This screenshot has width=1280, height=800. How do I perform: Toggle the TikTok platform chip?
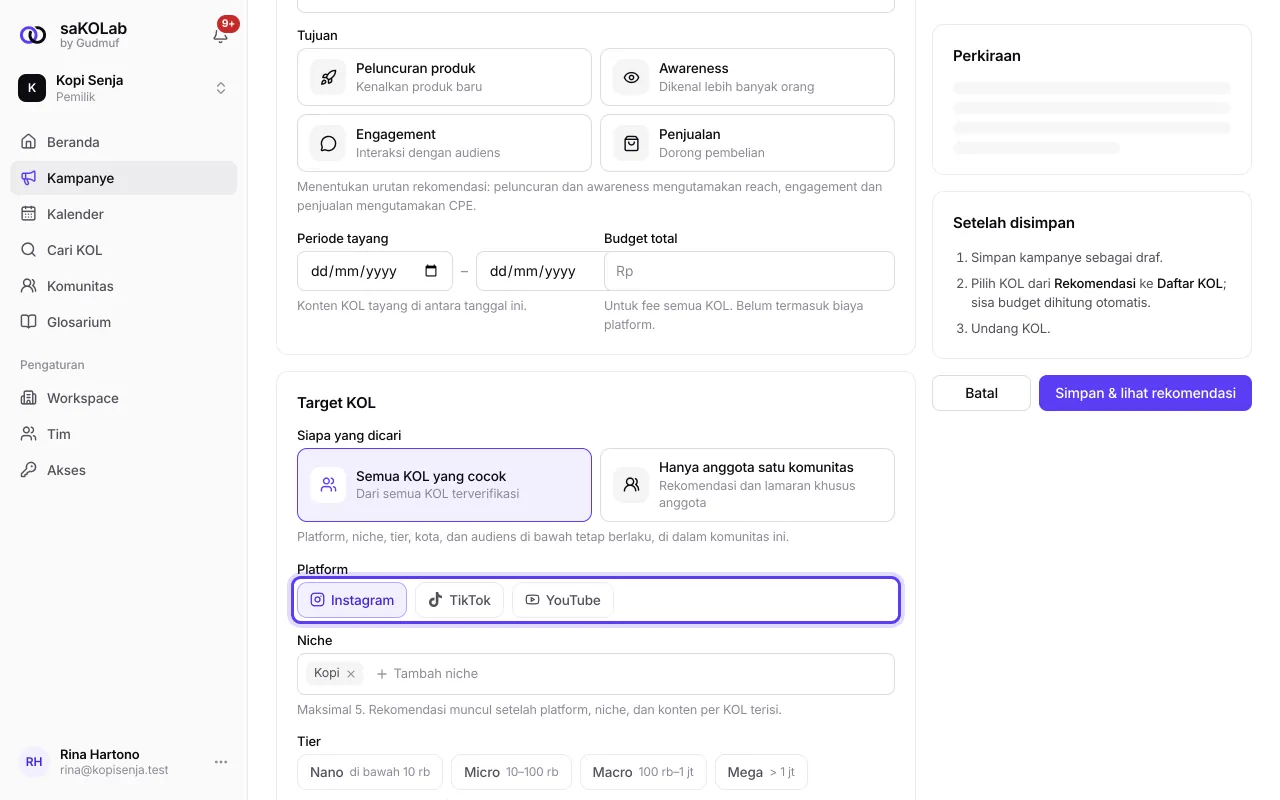point(459,600)
